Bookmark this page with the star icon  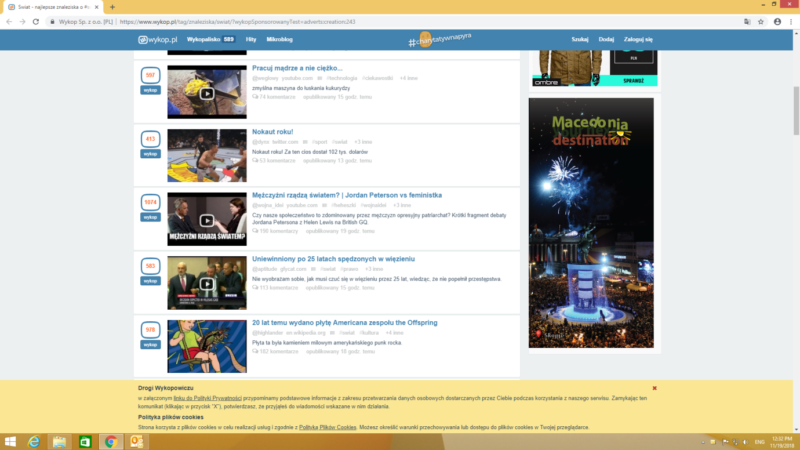(761, 21)
